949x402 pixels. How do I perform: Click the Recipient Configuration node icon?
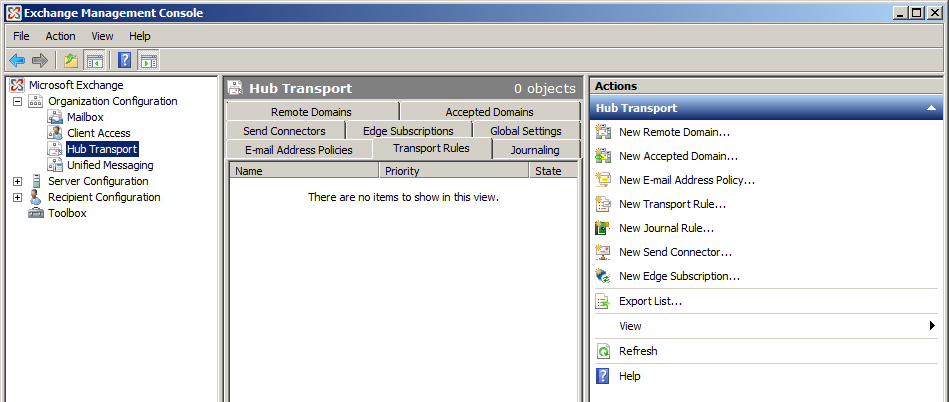coord(36,197)
